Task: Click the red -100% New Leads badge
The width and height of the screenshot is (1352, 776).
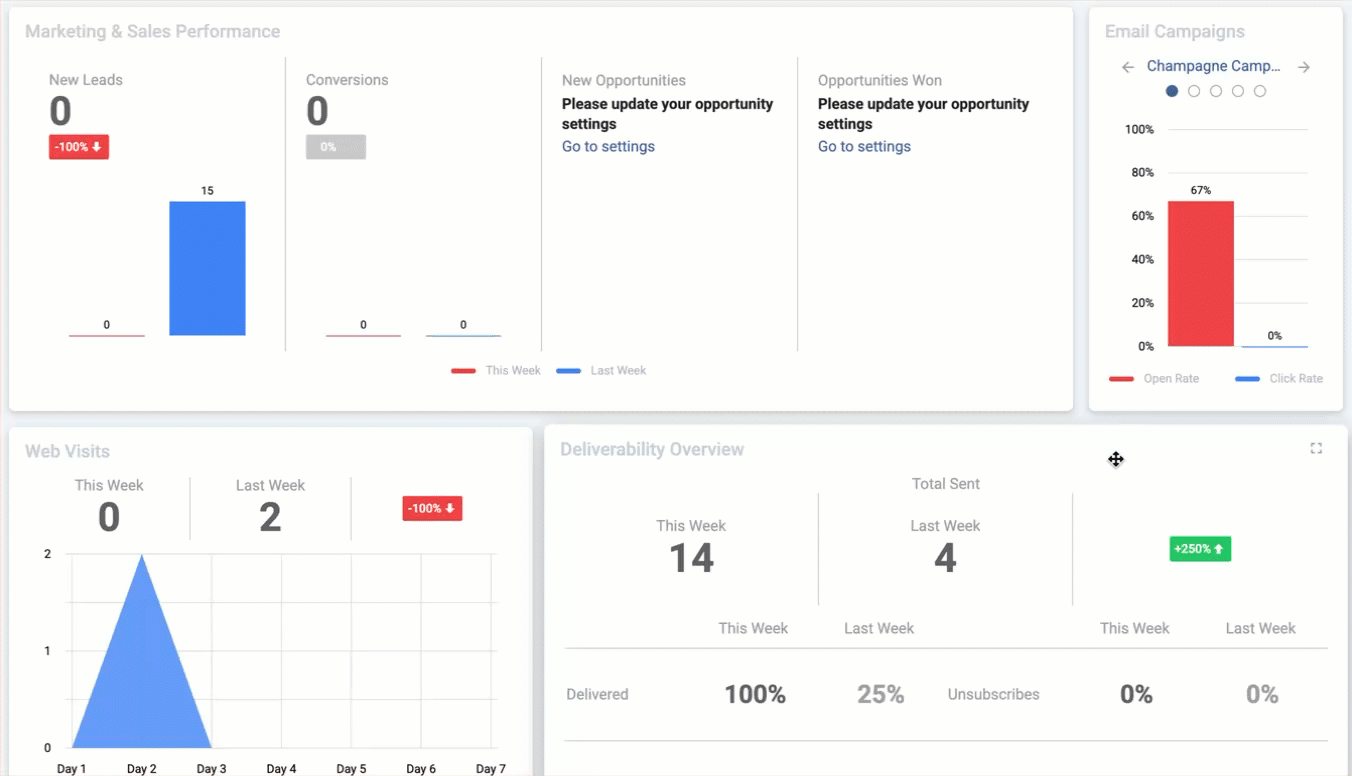Action: coord(79,147)
